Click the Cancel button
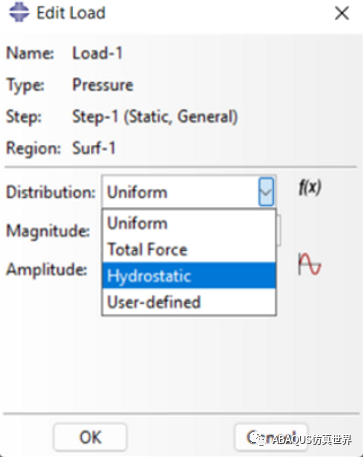Screen dimensions: 363x457 [271, 437]
